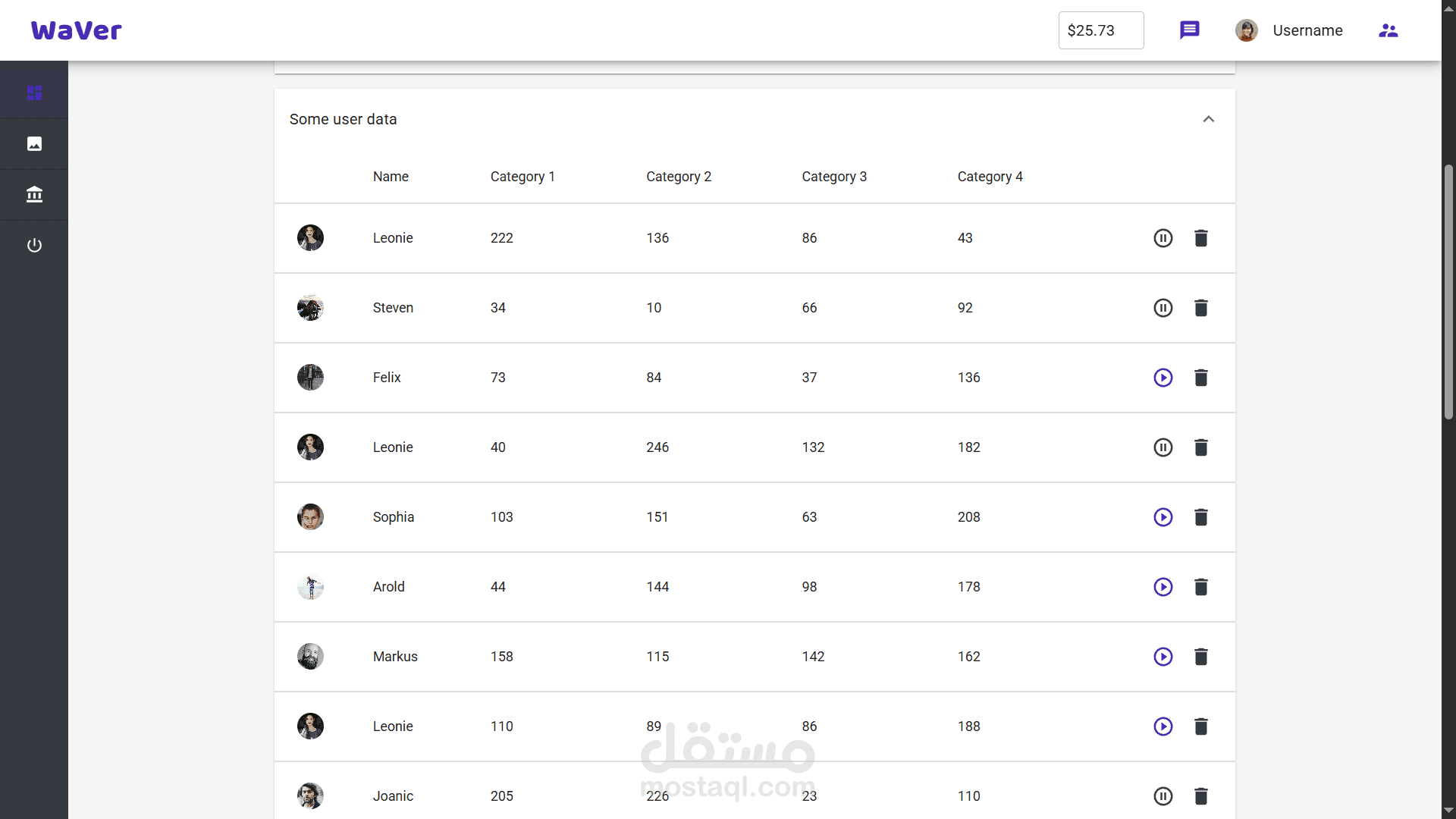Click the power logout sidebar icon
Screen dimensions: 1456x819
tap(34, 245)
